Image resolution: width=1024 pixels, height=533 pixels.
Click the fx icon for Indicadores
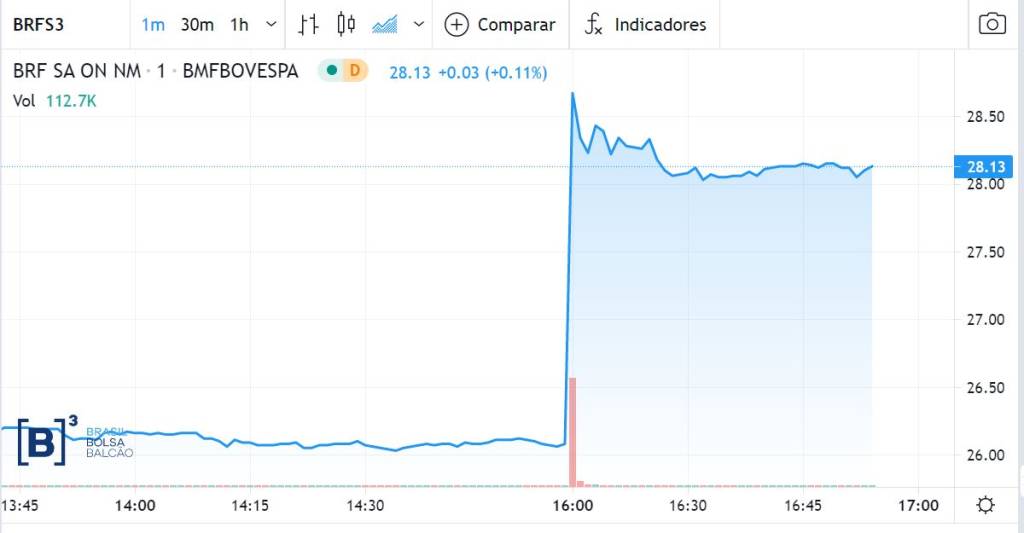point(593,25)
